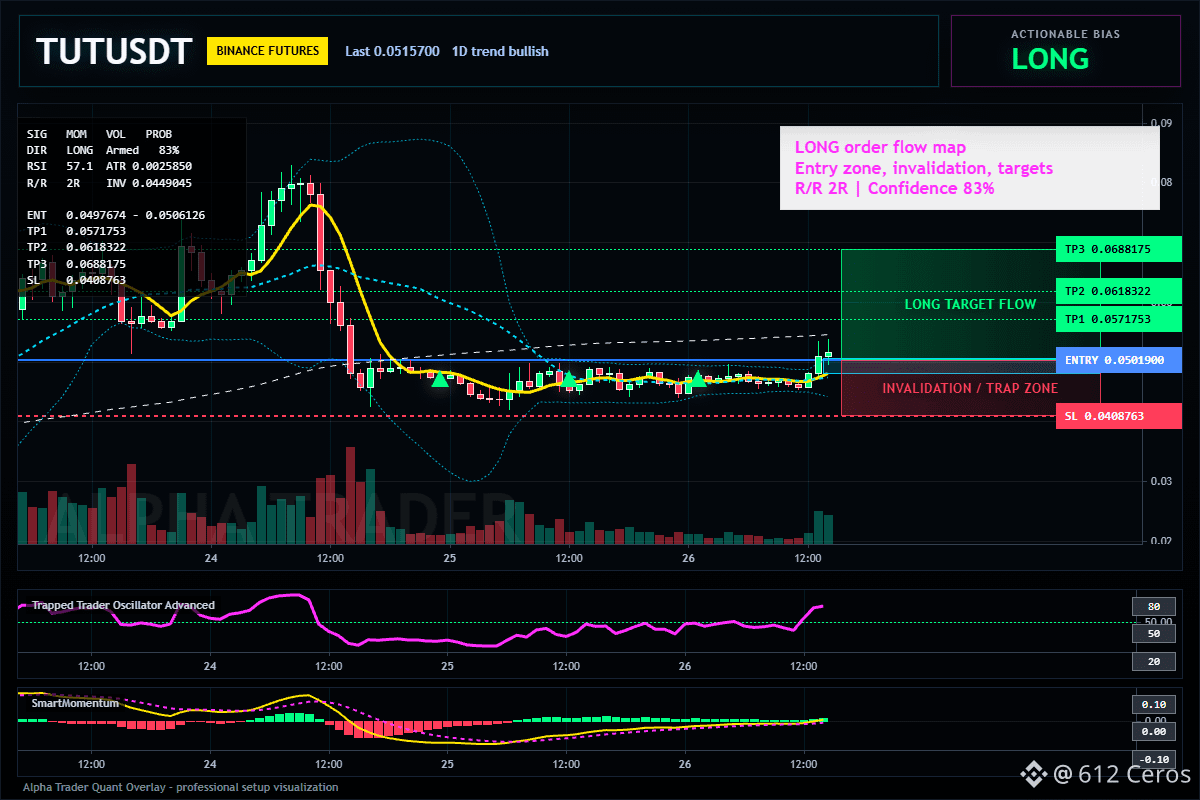Click the 'SmartMomentum' indicator title
Screen dimensions: 1200x800
tap(75, 703)
